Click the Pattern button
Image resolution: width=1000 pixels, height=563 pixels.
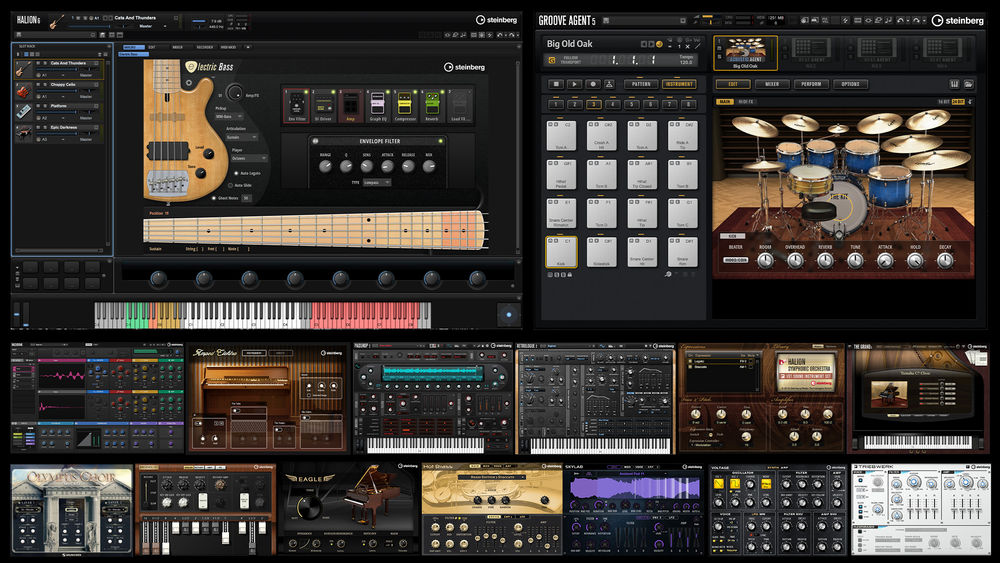(641, 84)
